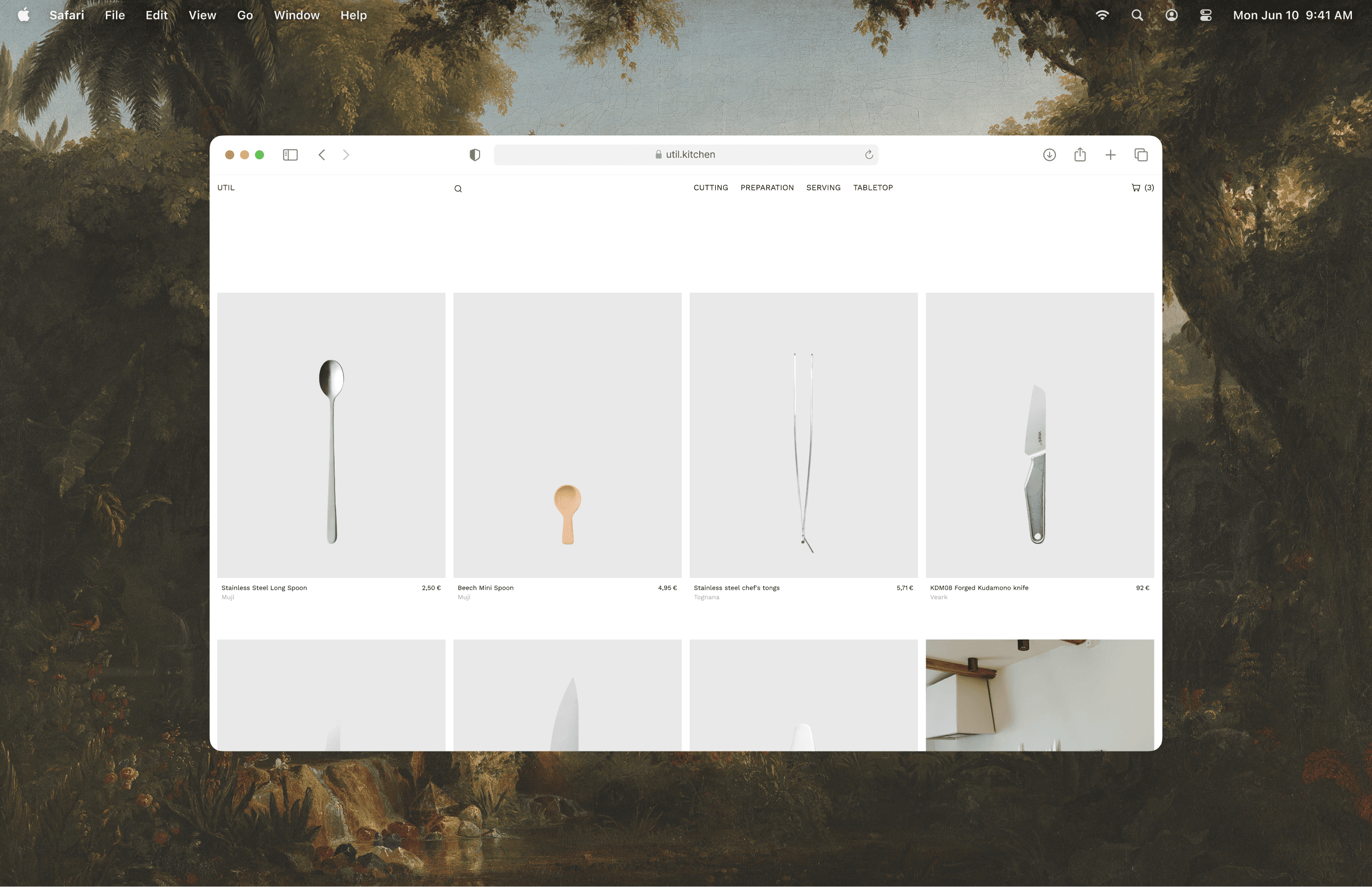Open the Window menu in menu bar

click(296, 15)
